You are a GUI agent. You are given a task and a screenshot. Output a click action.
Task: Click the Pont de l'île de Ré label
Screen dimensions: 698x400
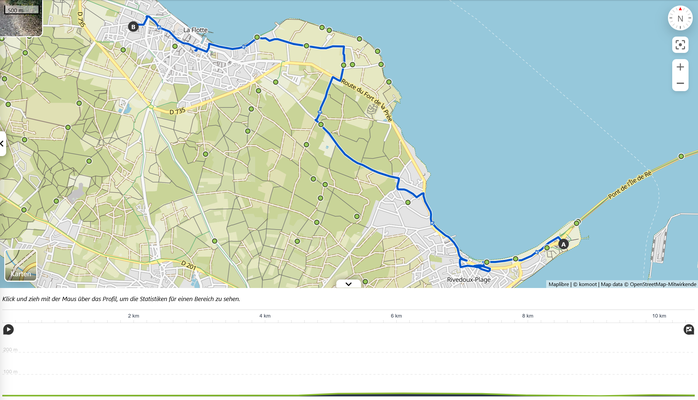(629, 184)
